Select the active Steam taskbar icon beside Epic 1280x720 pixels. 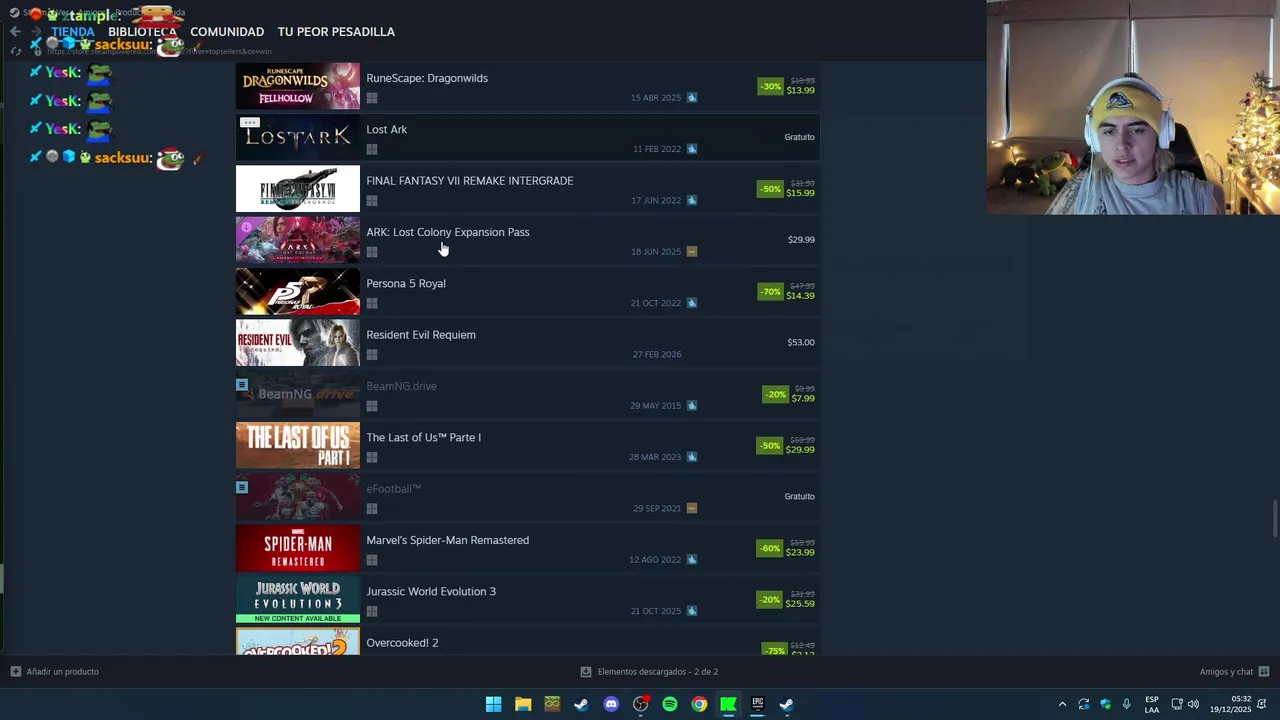click(x=787, y=704)
